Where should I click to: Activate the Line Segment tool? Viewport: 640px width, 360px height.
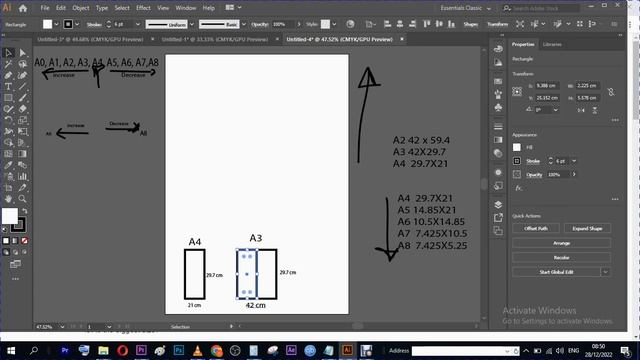click(x=22, y=87)
